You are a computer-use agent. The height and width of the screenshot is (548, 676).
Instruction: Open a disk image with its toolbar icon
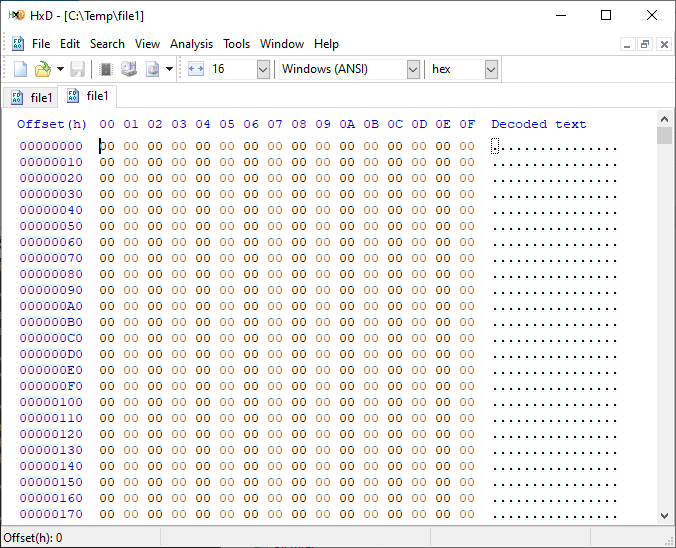click(152, 69)
